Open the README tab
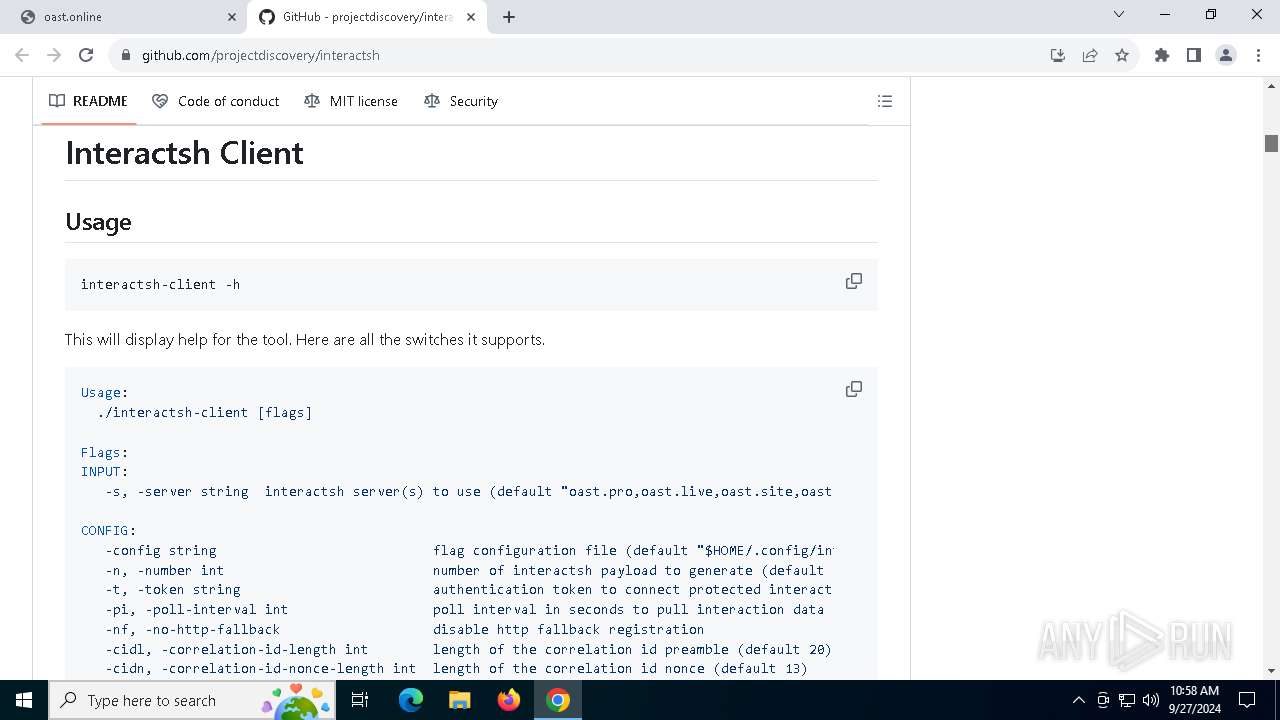This screenshot has width=1280, height=720. [x=89, y=101]
